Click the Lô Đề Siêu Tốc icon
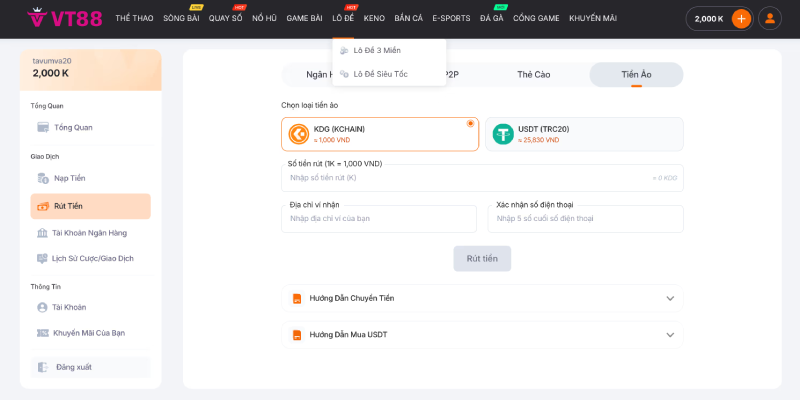This screenshot has height=400, width=800. click(x=344, y=74)
